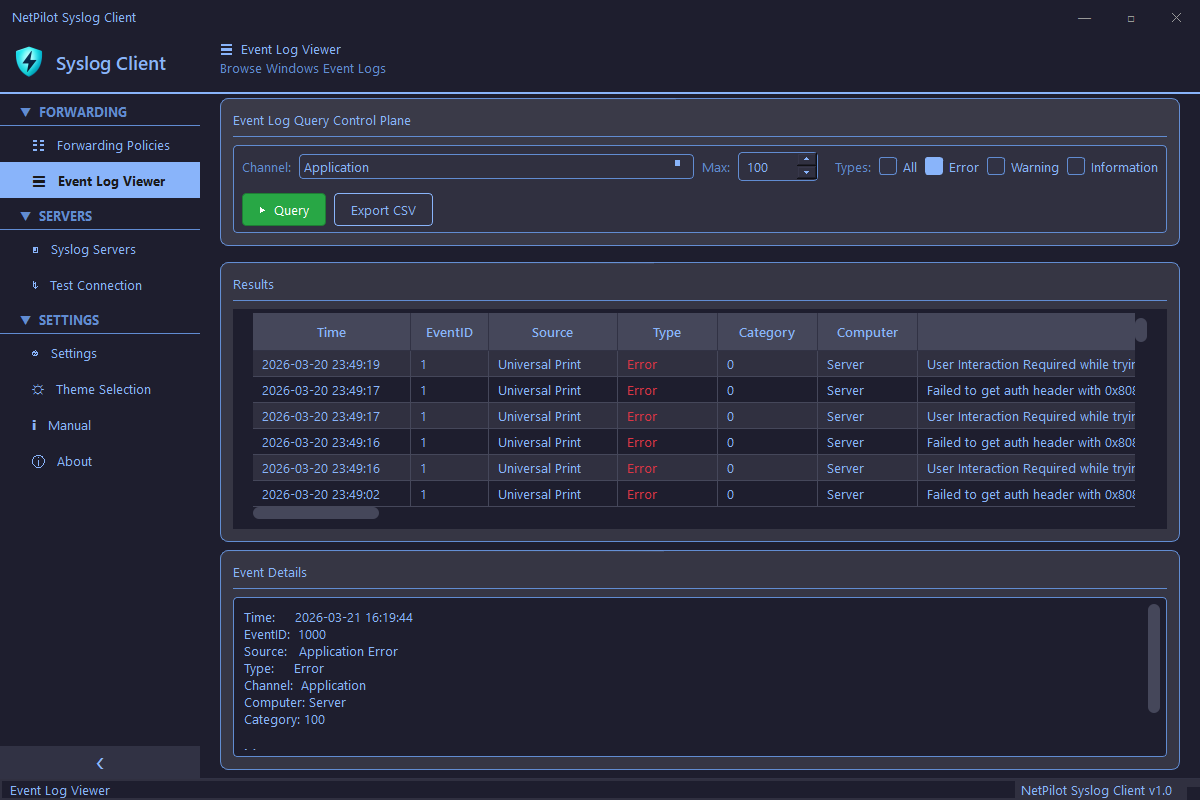
Task: Enable the All event types checkbox
Action: (887, 166)
